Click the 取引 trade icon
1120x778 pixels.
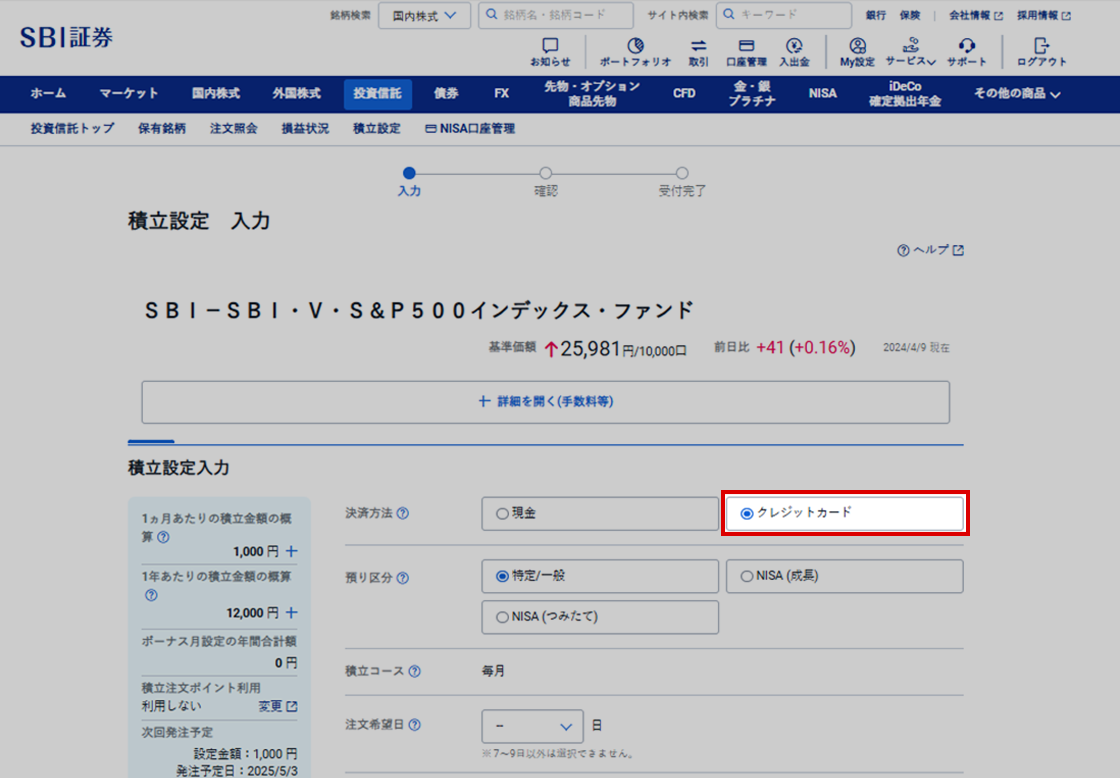pyautogui.click(x=699, y=47)
